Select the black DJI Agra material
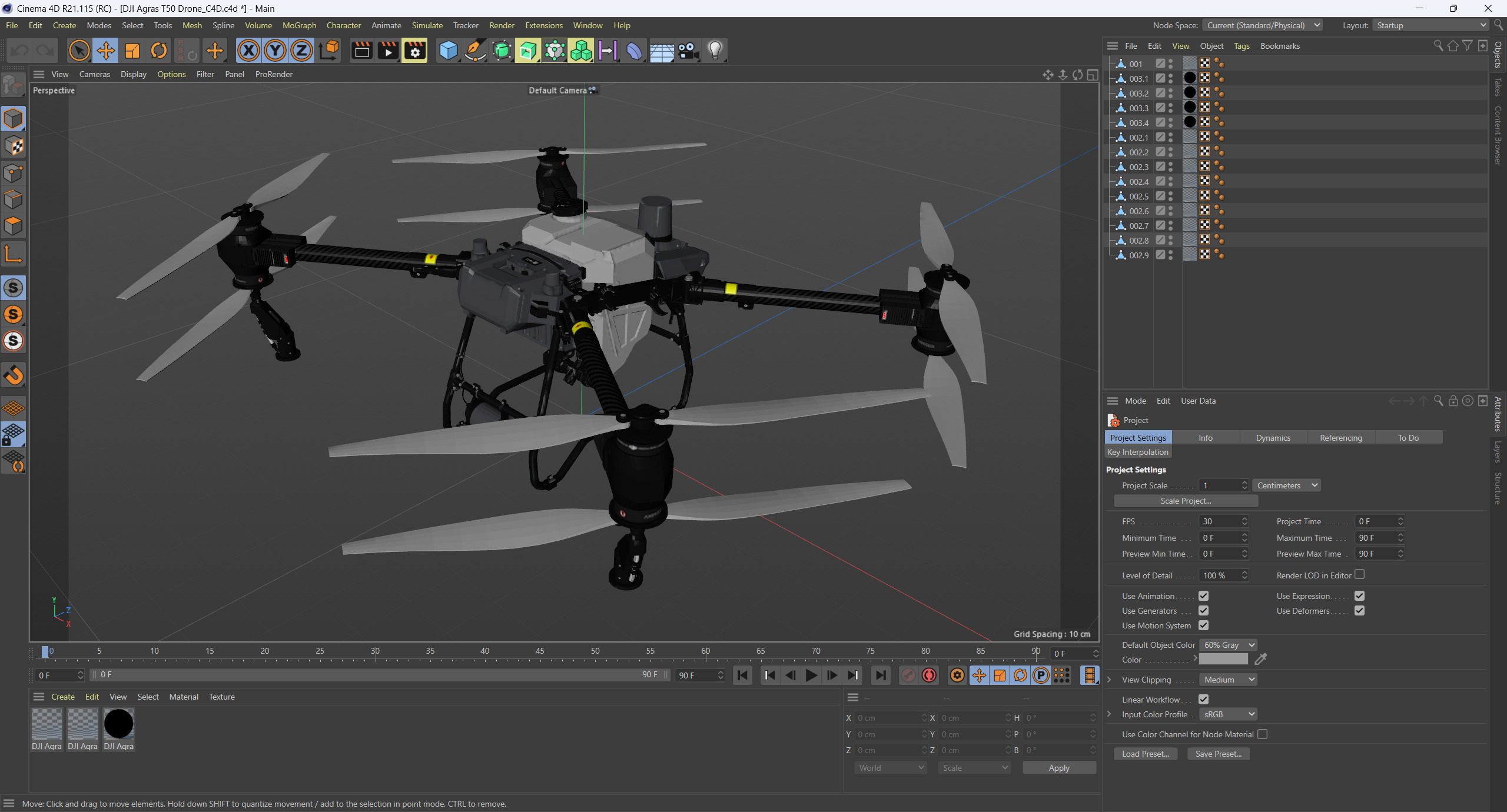 point(118,730)
